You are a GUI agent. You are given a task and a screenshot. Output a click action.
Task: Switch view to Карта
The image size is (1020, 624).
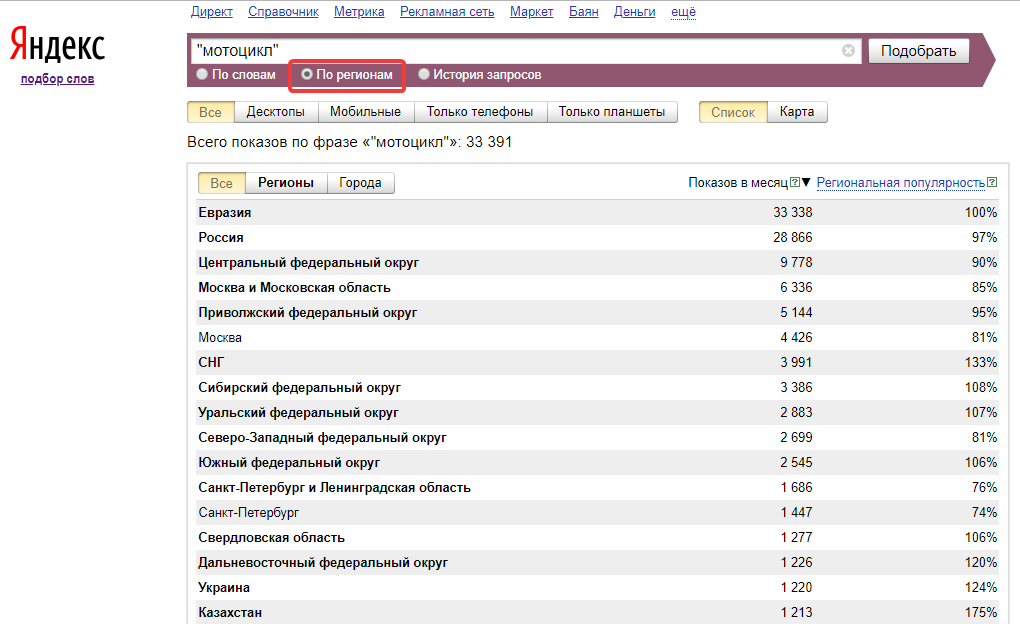click(x=797, y=112)
